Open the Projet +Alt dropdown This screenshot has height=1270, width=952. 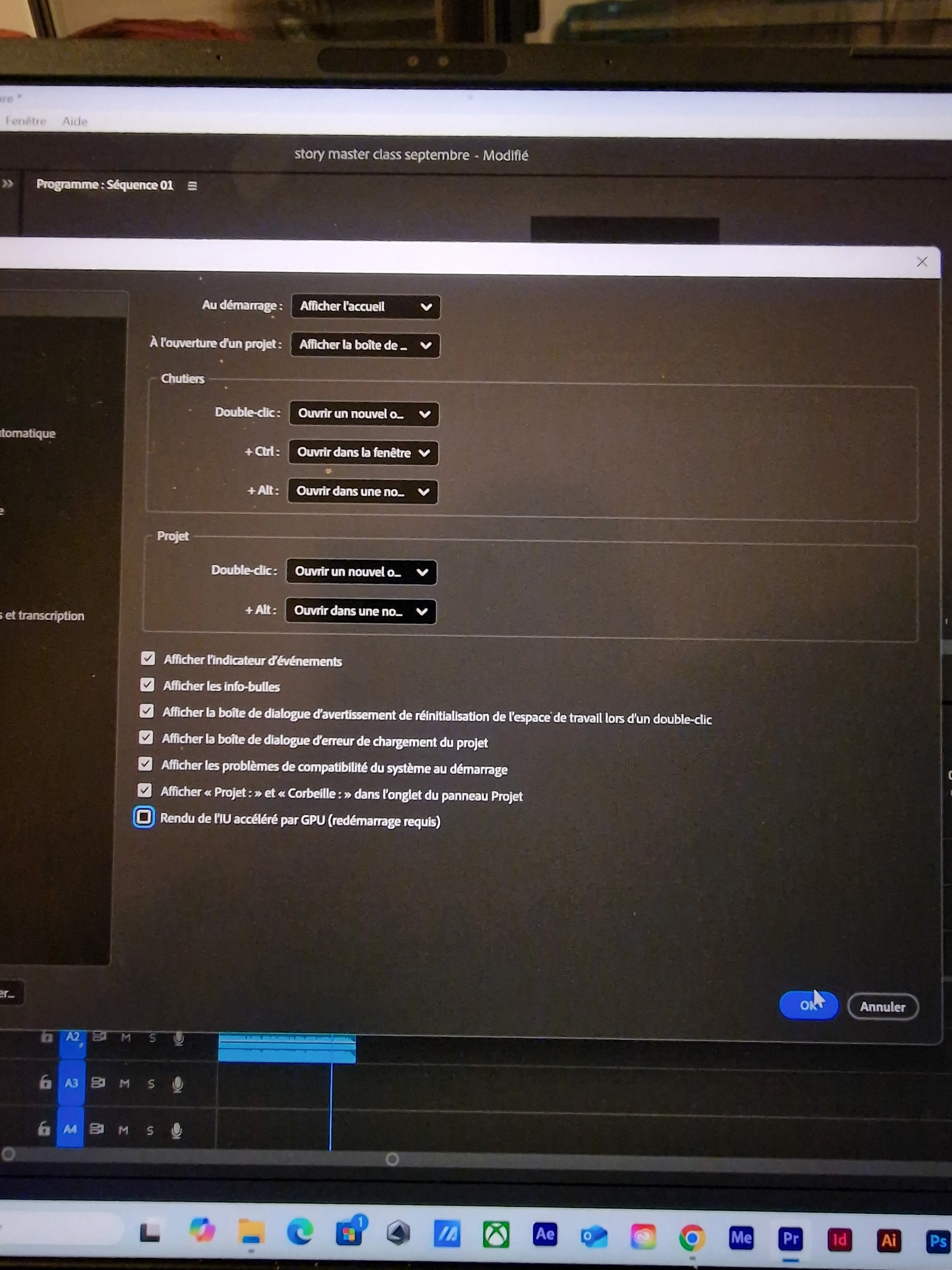tap(361, 611)
